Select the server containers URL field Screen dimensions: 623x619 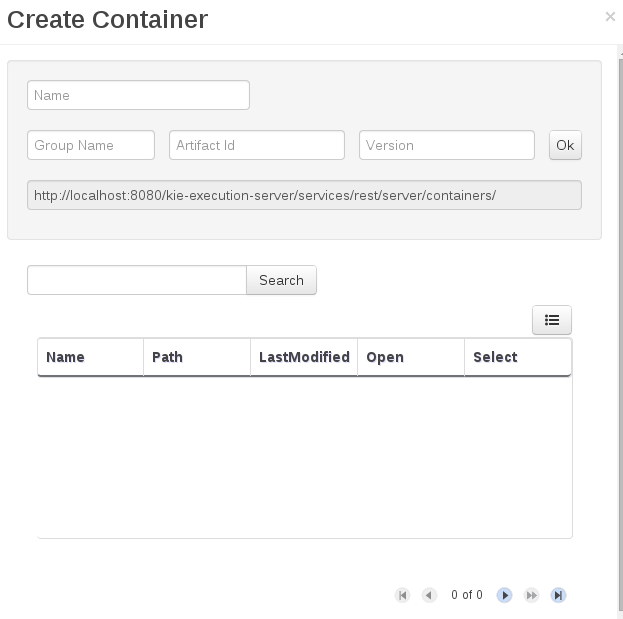coord(304,195)
